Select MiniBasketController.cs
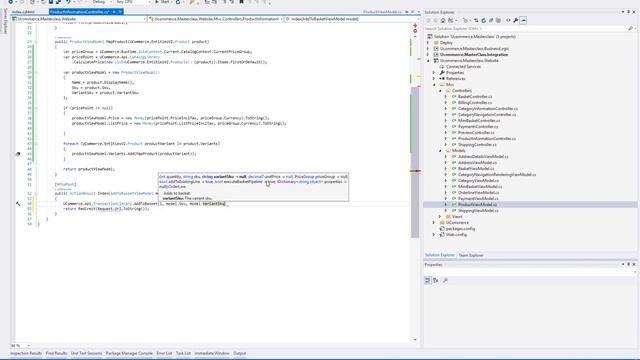The height and width of the screenshot is (360, 640). pyautogui.click(x=478, y=120)
